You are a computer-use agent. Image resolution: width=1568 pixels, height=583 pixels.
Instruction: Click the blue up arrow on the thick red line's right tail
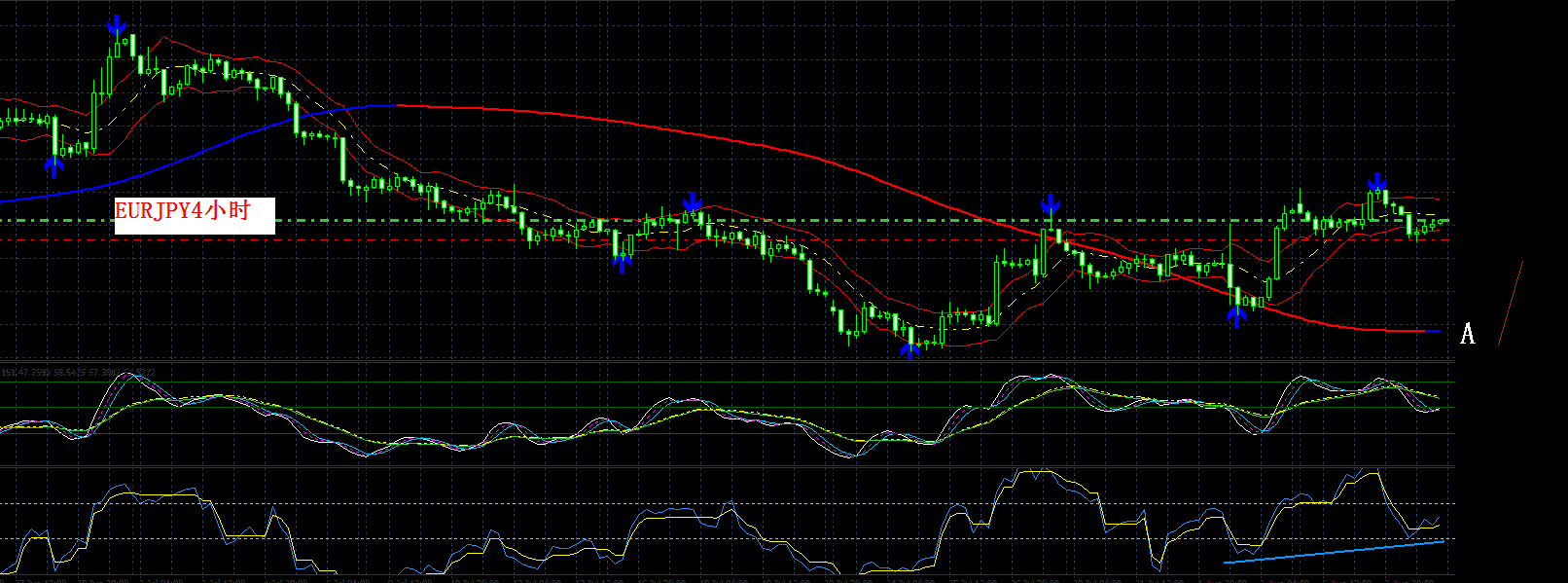coord(1237,315)
